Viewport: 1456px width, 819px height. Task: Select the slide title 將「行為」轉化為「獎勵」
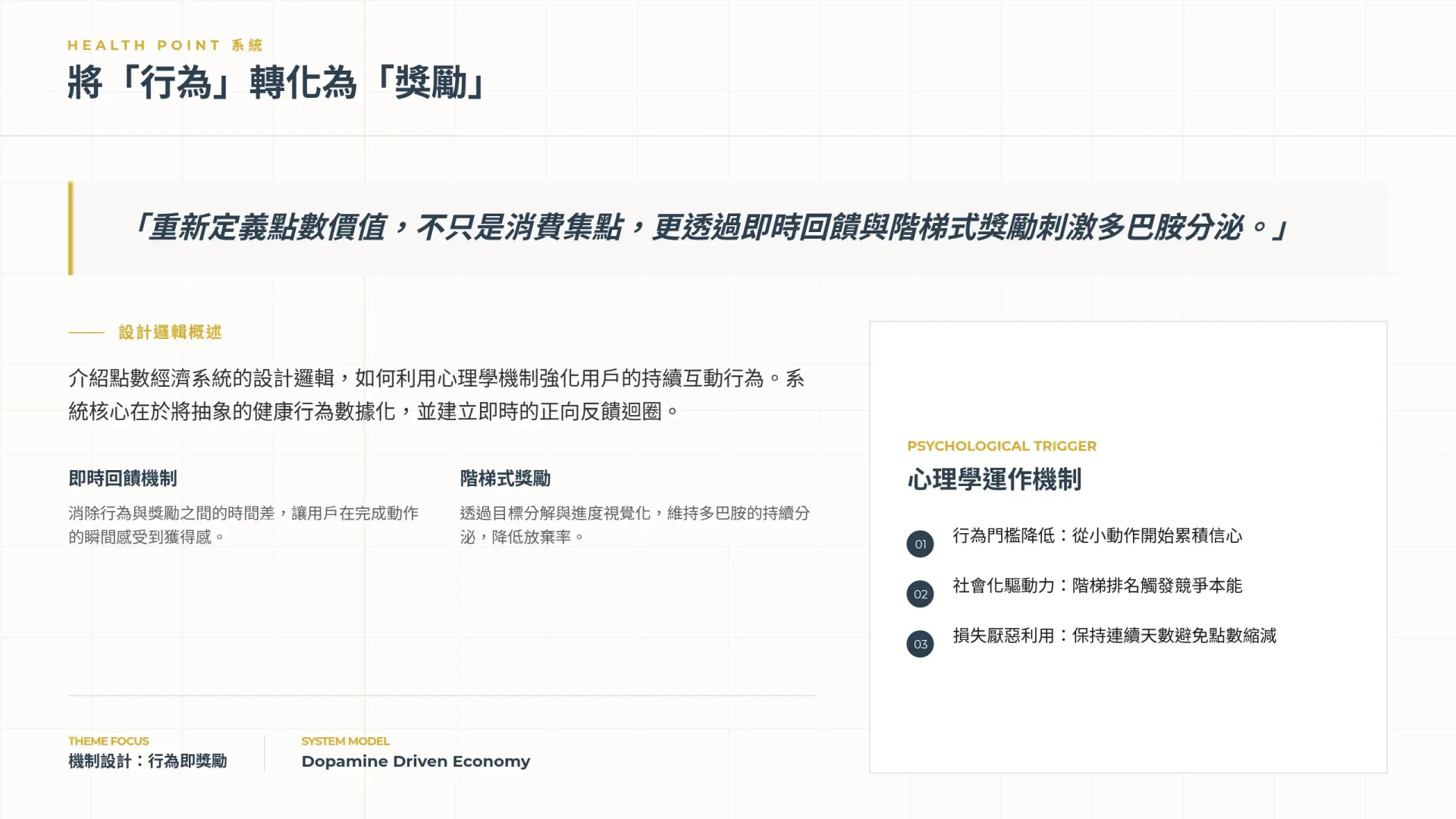[x=276, y=83]
